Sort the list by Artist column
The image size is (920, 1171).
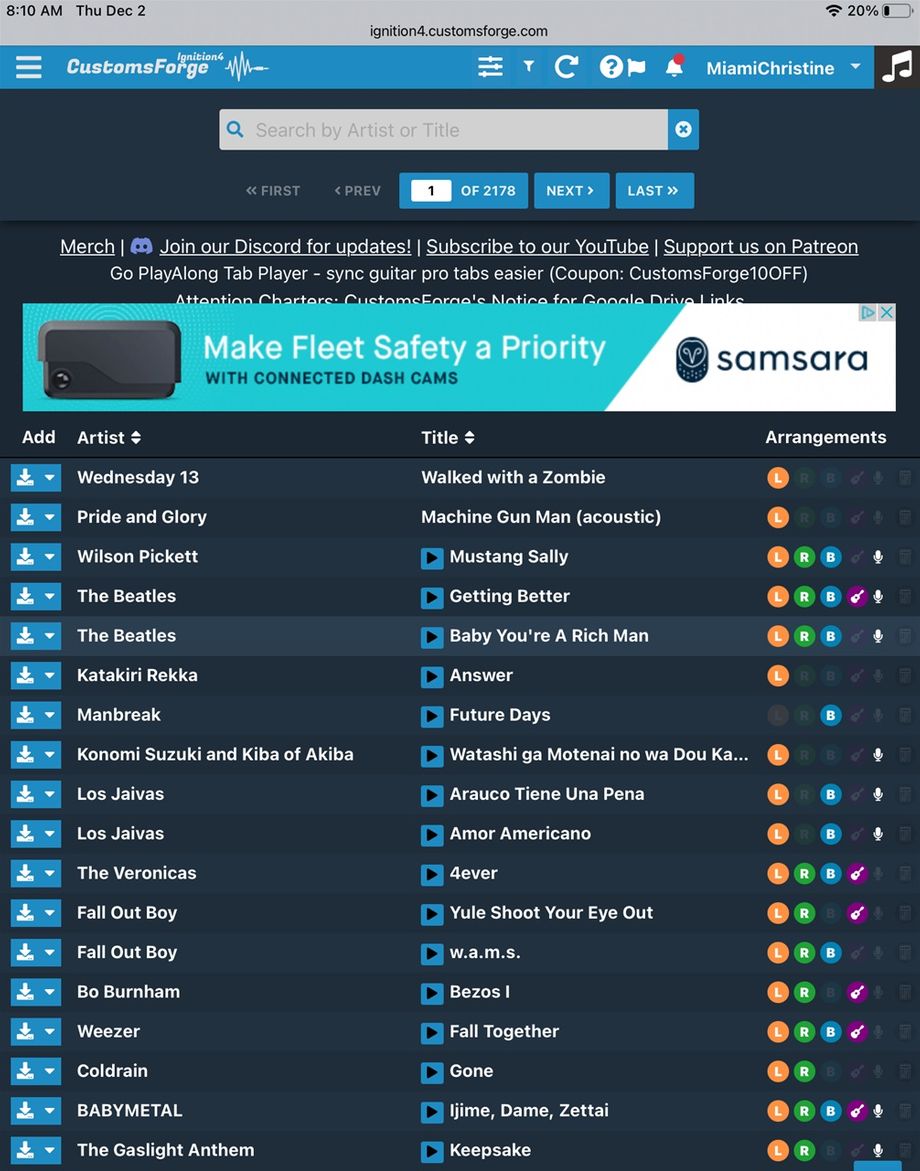[109, 438]
